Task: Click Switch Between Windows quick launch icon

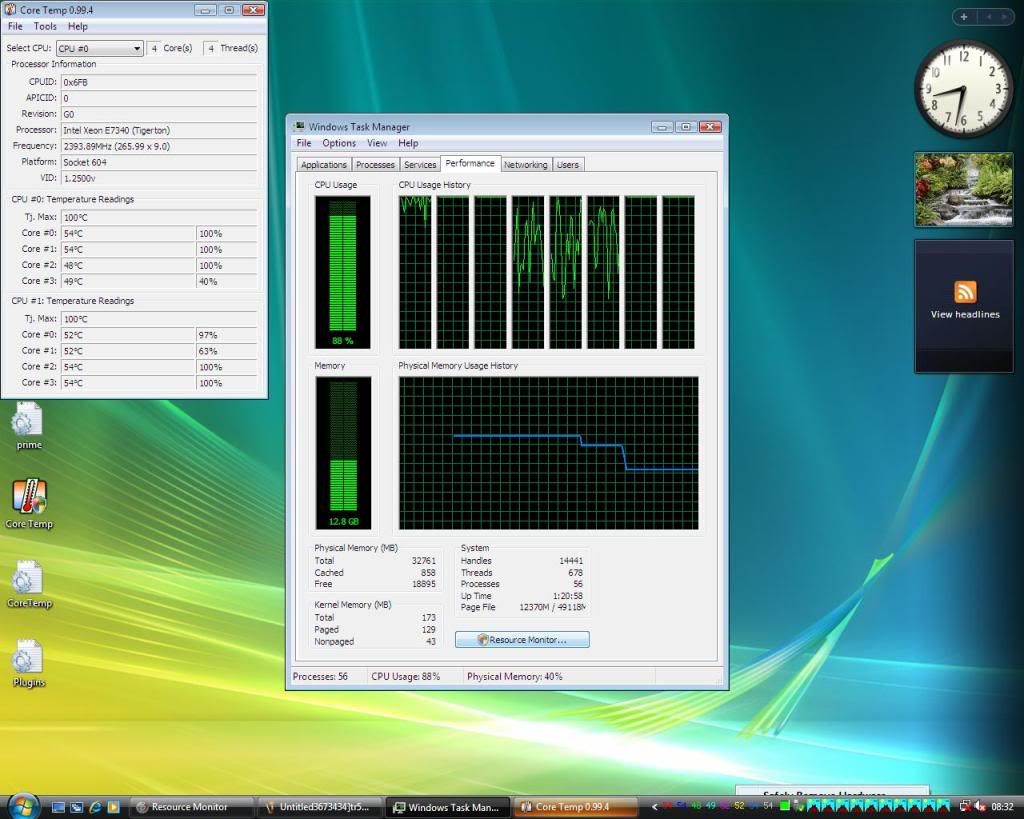Action: (76, 807)
